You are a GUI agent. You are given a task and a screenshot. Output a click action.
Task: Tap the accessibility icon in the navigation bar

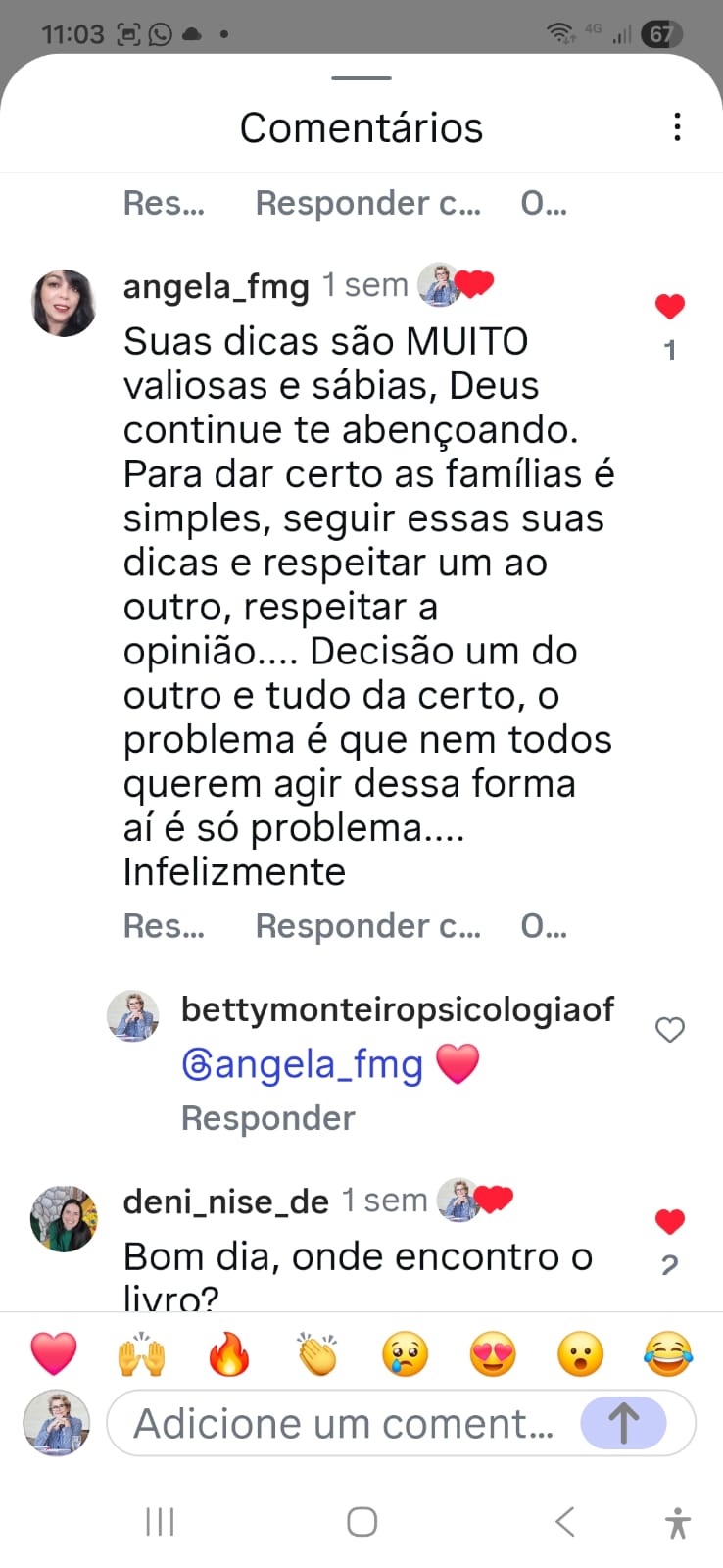pyautogui.click(x=676, y=1521)
